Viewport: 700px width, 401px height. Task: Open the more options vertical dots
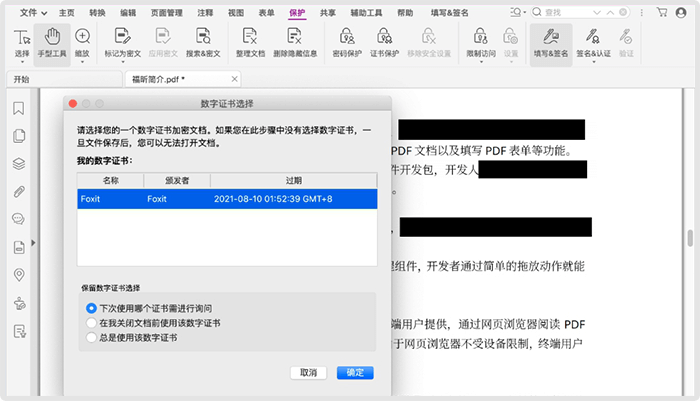[642, 13]
